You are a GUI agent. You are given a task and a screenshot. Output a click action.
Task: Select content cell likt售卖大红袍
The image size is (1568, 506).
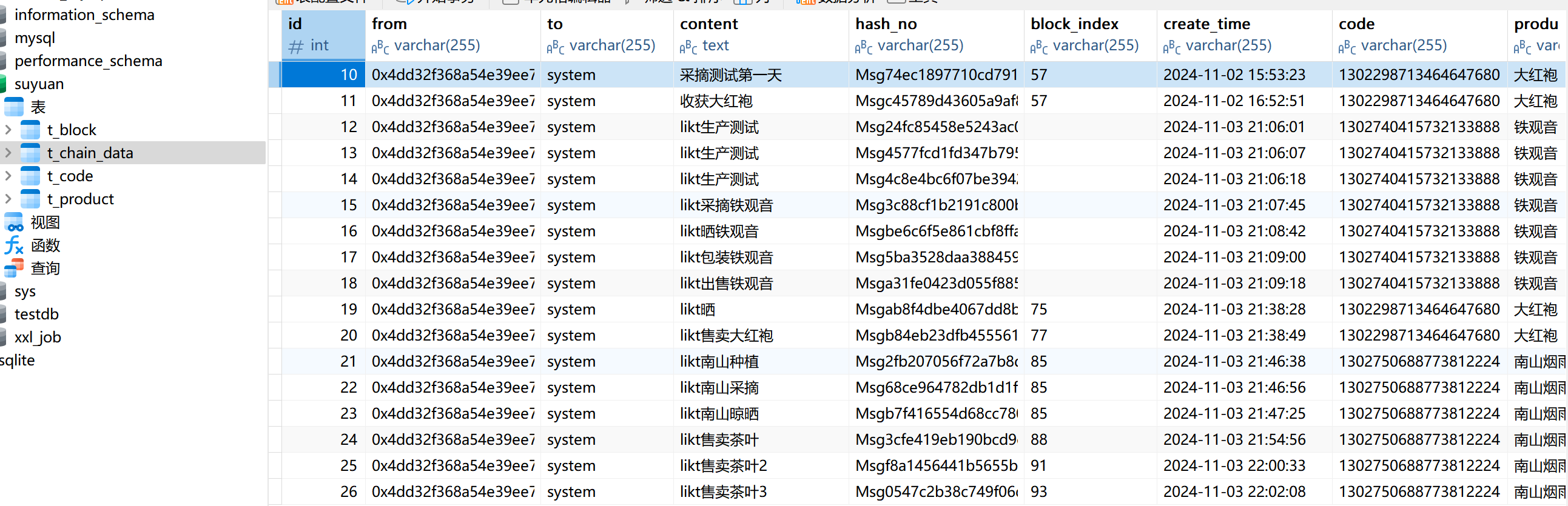tap(761, 335)
